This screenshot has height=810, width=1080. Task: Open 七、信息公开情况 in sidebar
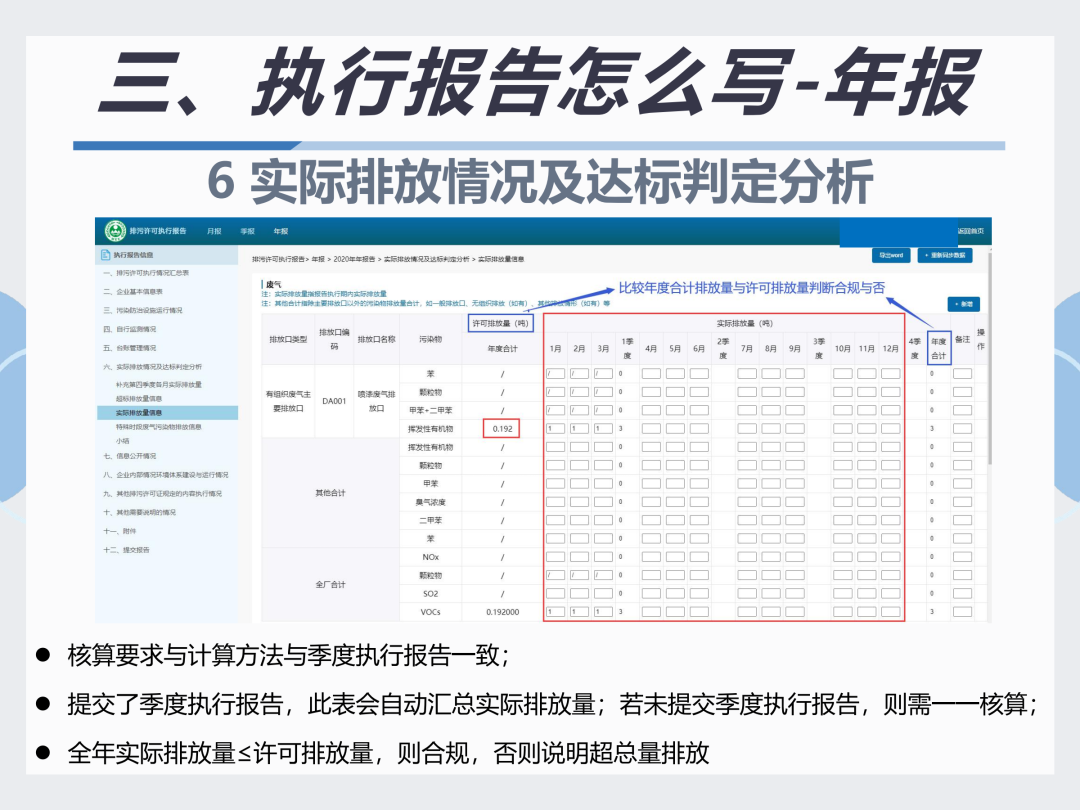(129, 456)
